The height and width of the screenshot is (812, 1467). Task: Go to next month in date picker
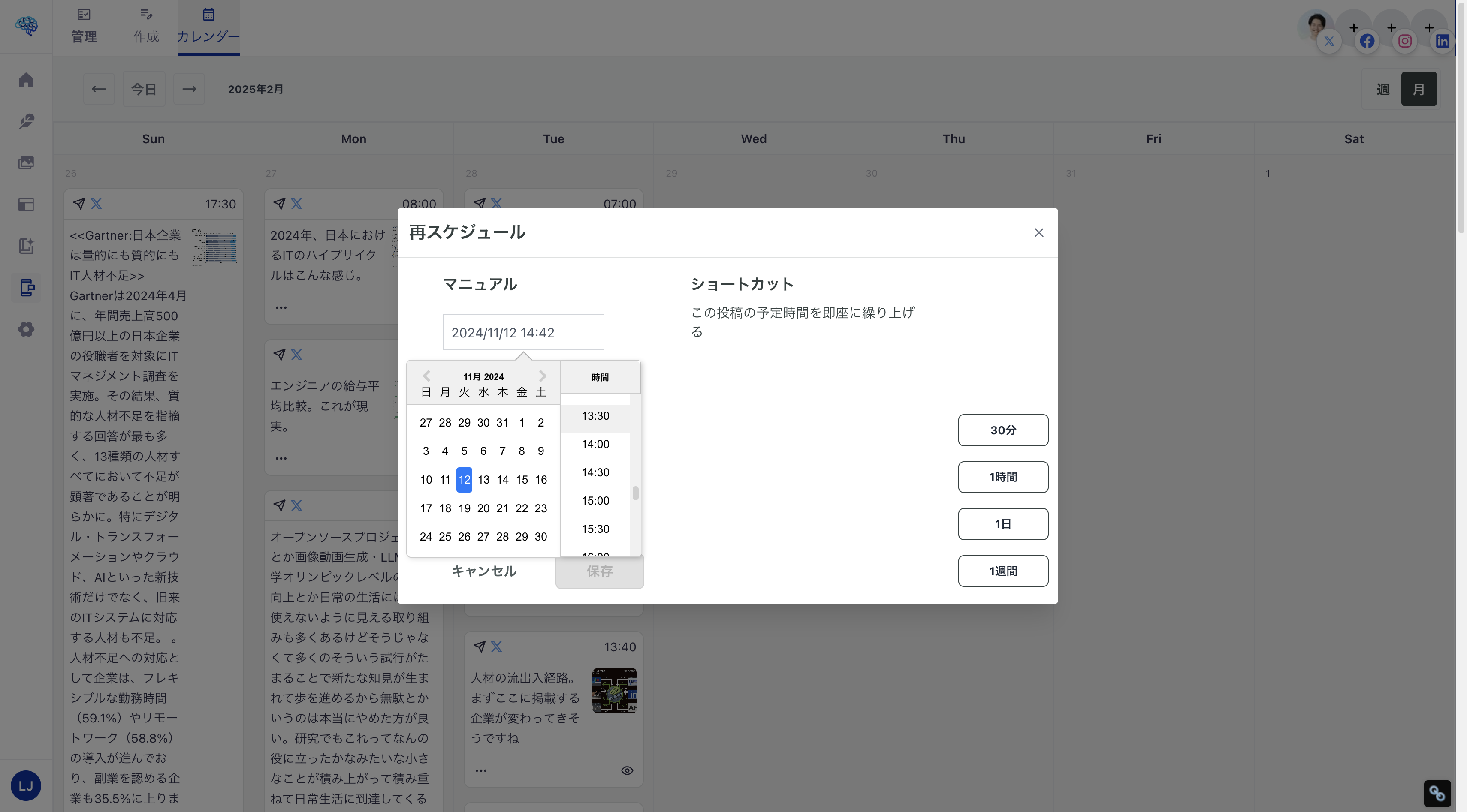(x=542, y=376)
